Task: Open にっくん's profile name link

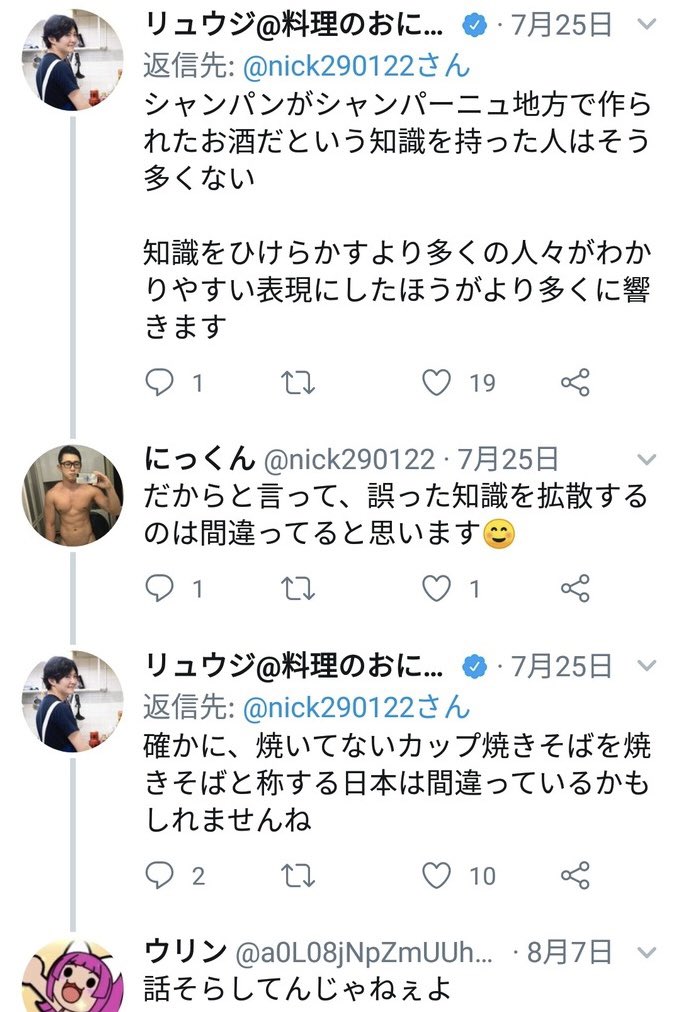Action: pyautogui.click(x=200, y=459)
